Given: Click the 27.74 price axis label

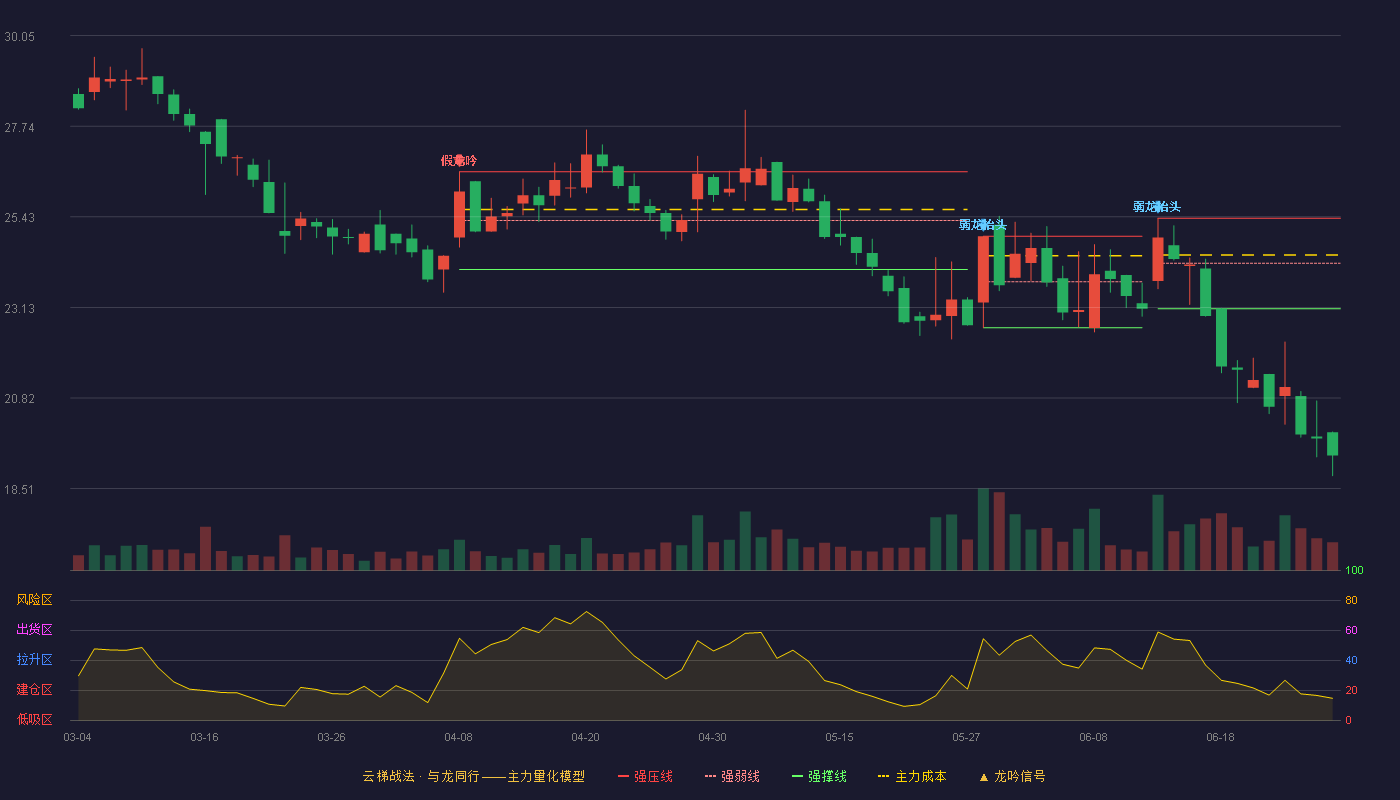Looking at the screenshot, I should point(20,127).
